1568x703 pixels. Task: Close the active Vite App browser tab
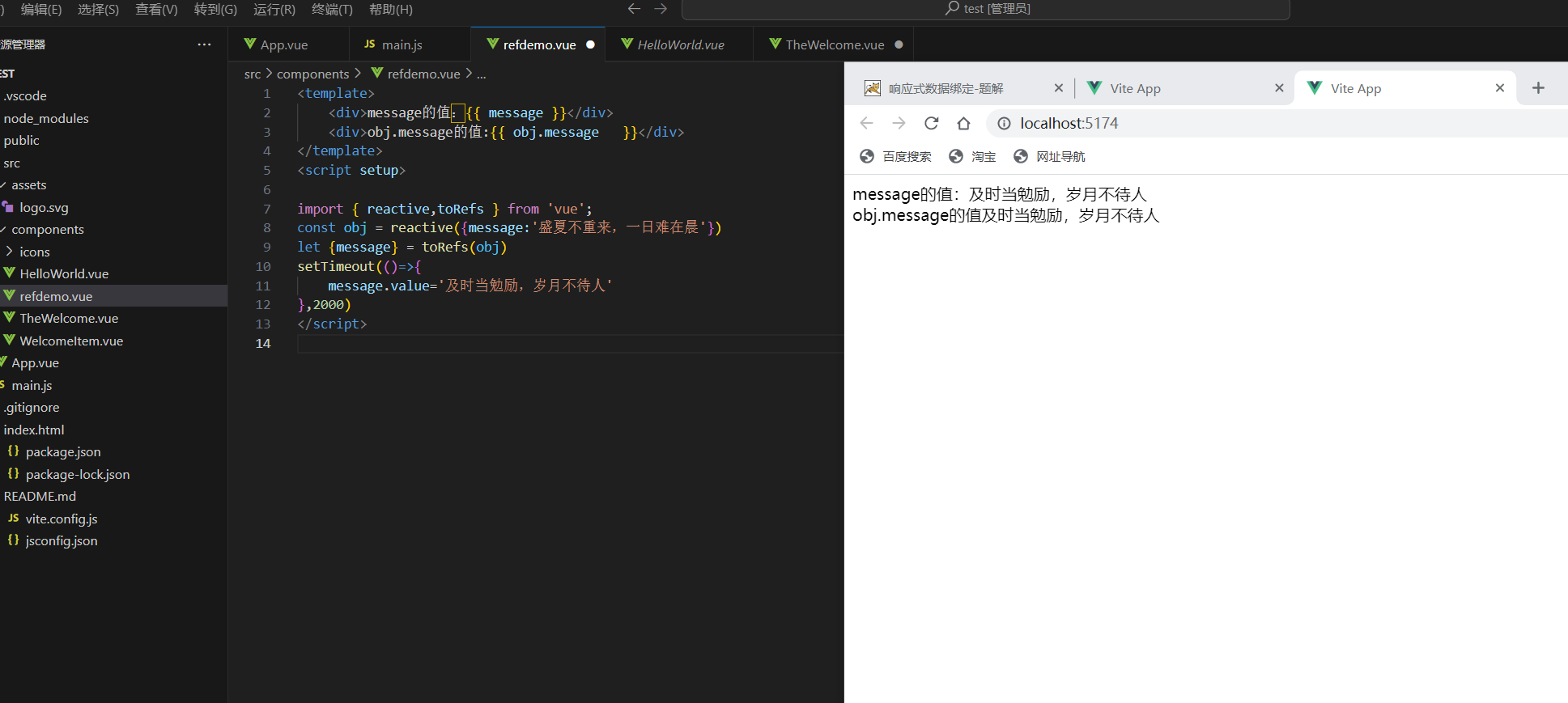(x=1499, y=87)
